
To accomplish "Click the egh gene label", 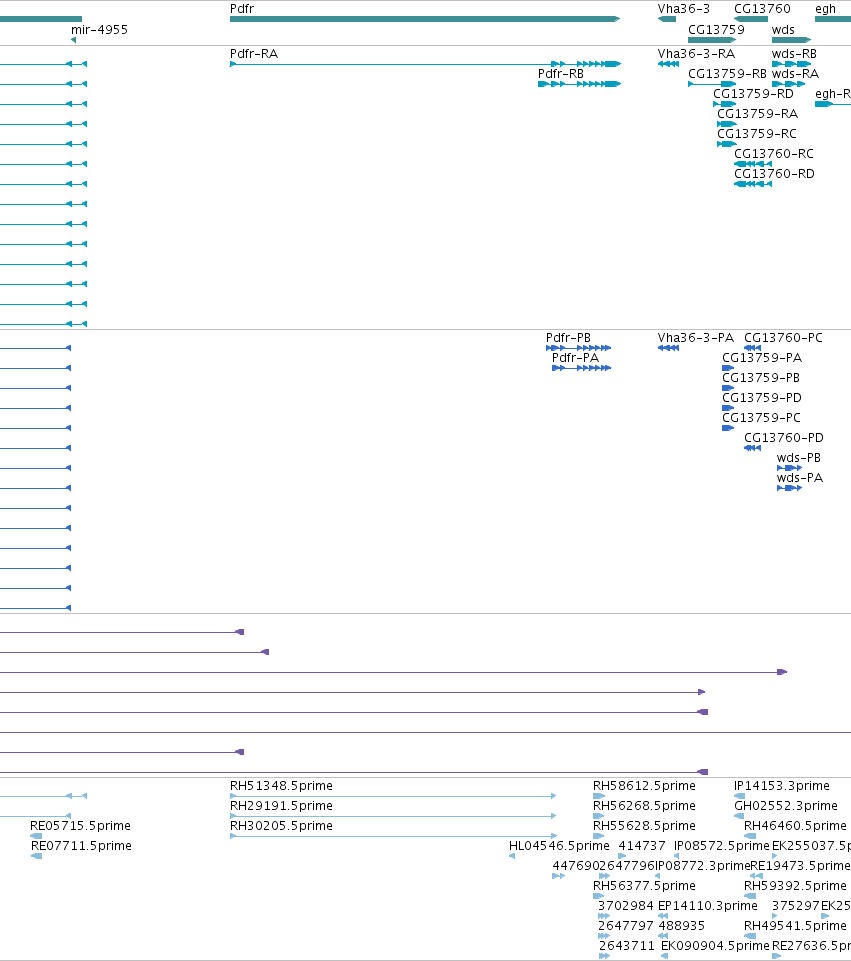I will pyautogui.click(x=825, y=9).
